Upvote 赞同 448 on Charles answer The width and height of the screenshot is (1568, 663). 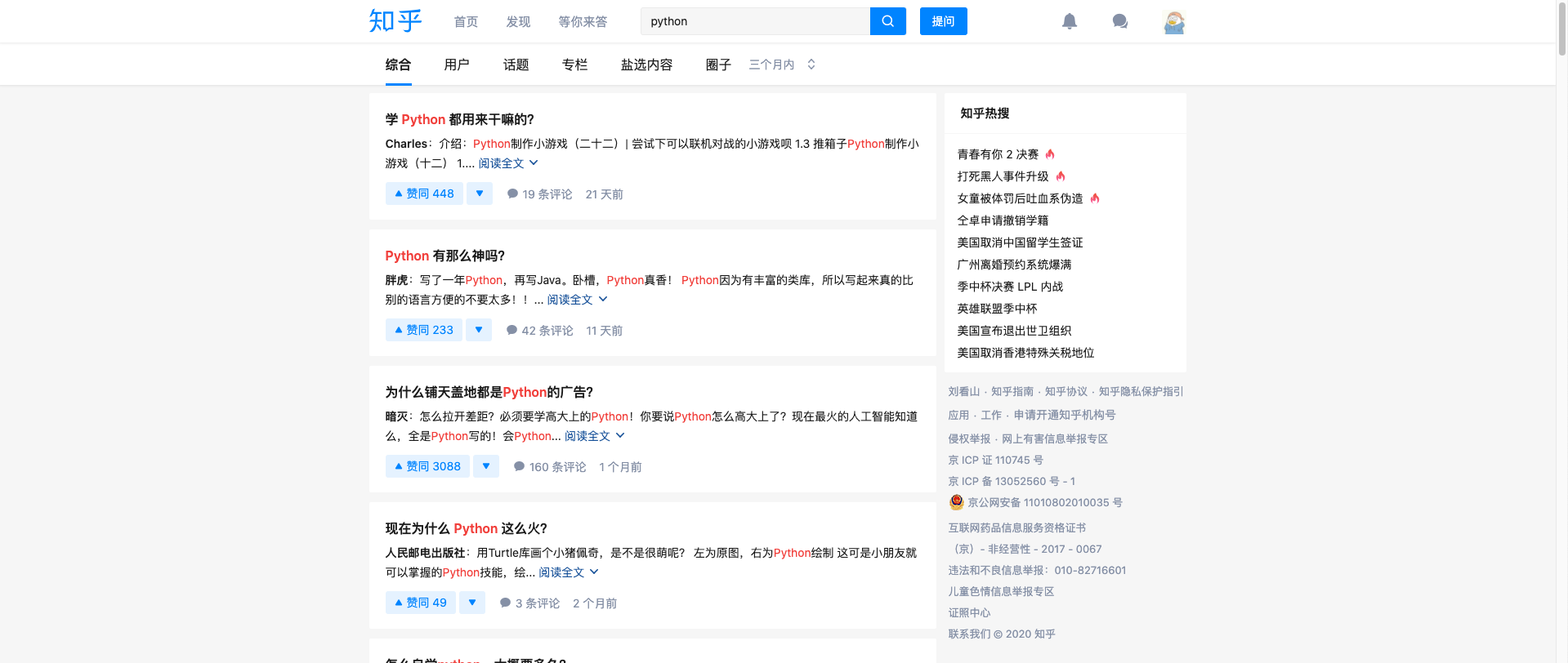click(424, 194)
